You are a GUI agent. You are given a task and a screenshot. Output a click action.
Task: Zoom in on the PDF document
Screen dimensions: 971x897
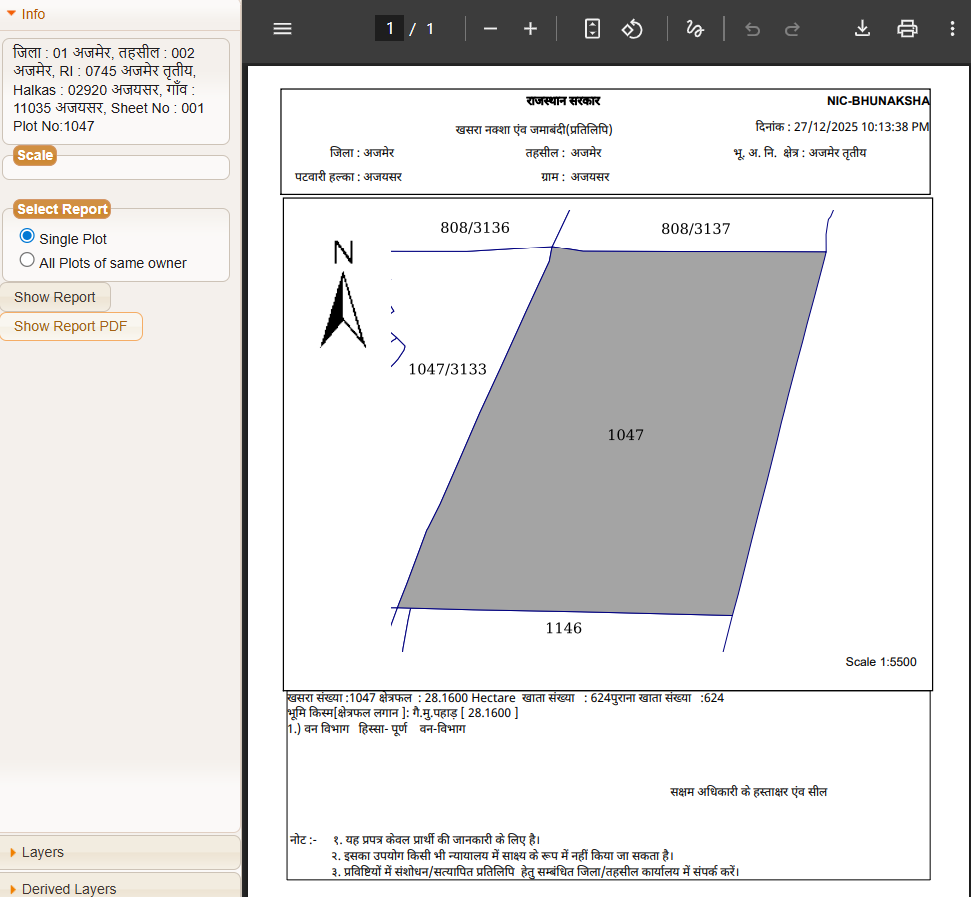click(x=530, y=29)
